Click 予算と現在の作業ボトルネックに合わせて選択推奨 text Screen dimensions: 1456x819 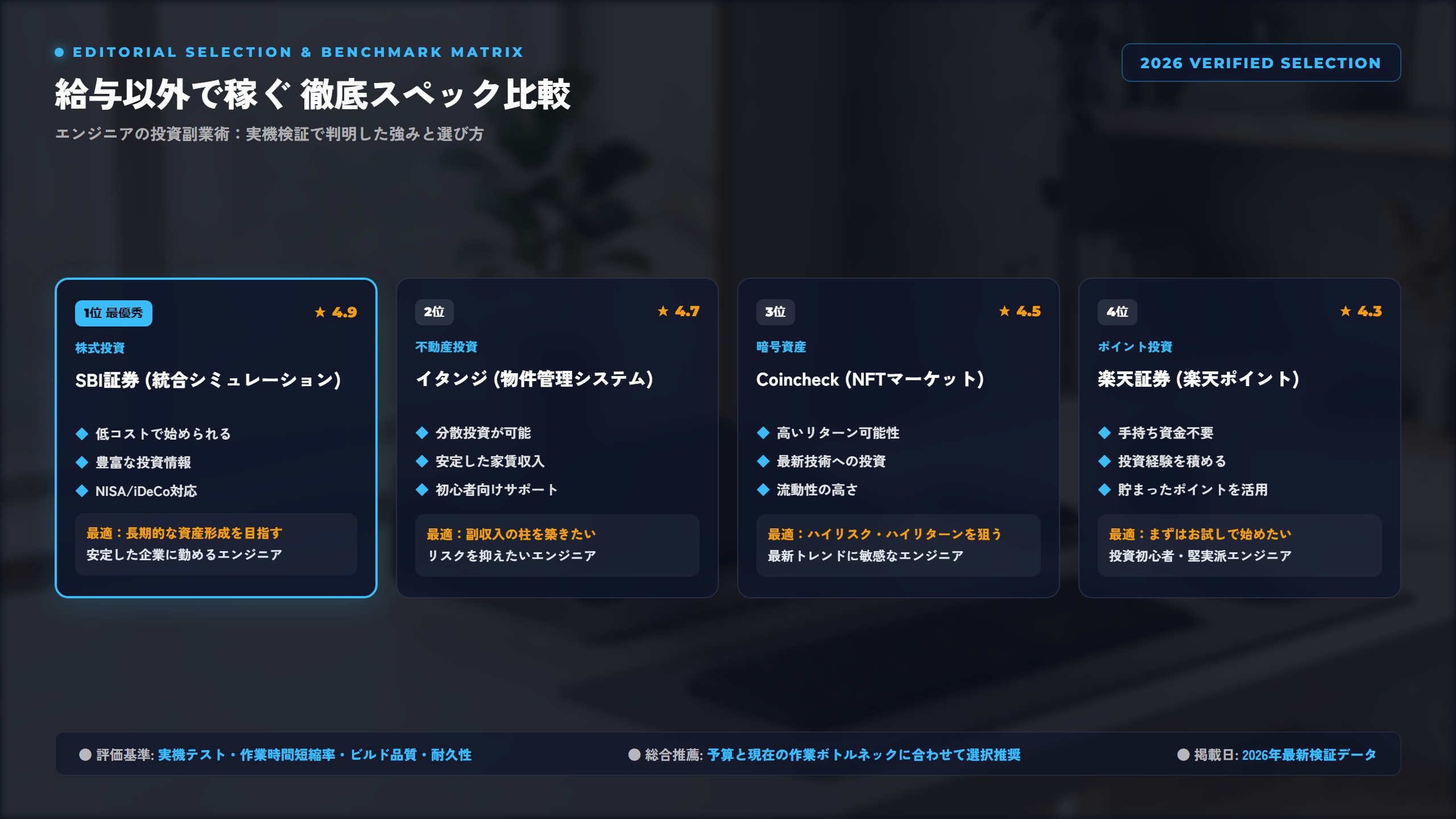[x=864, y=755]
